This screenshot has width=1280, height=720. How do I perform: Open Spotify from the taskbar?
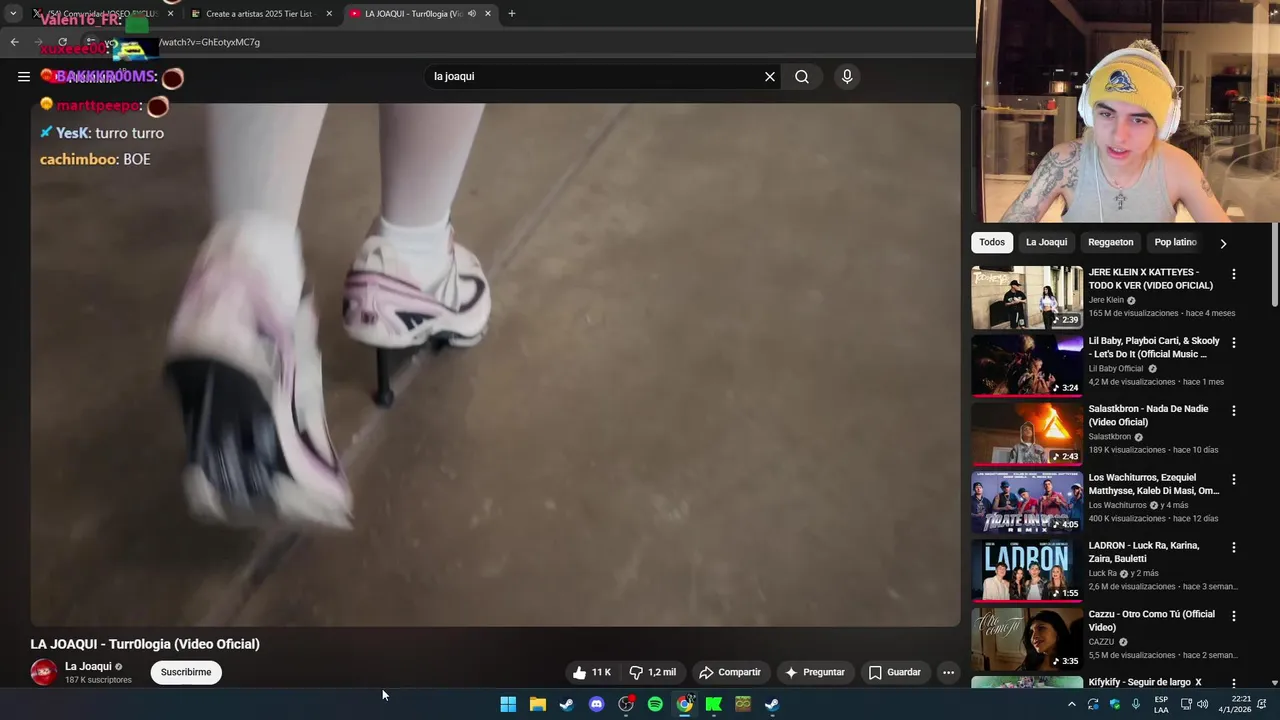point(655,704)
